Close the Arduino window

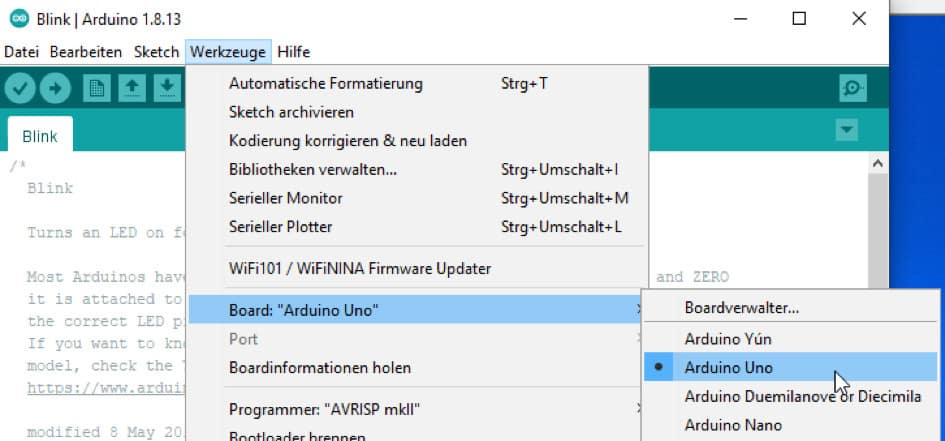(x=859, y=19)
